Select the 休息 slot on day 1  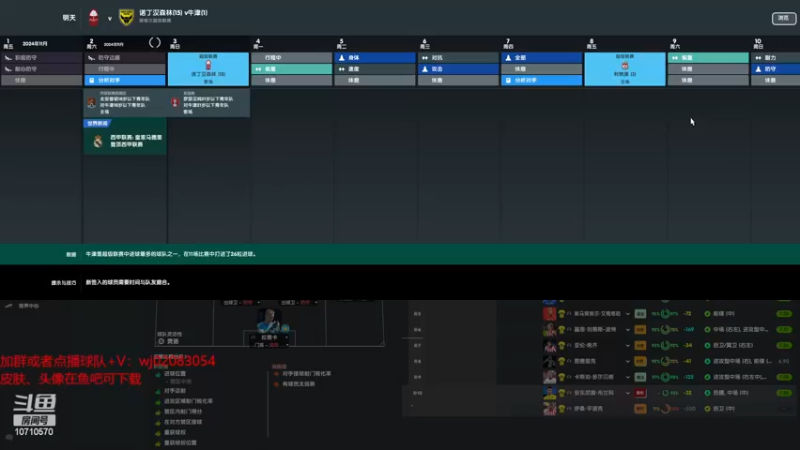[x=42, y=80]
